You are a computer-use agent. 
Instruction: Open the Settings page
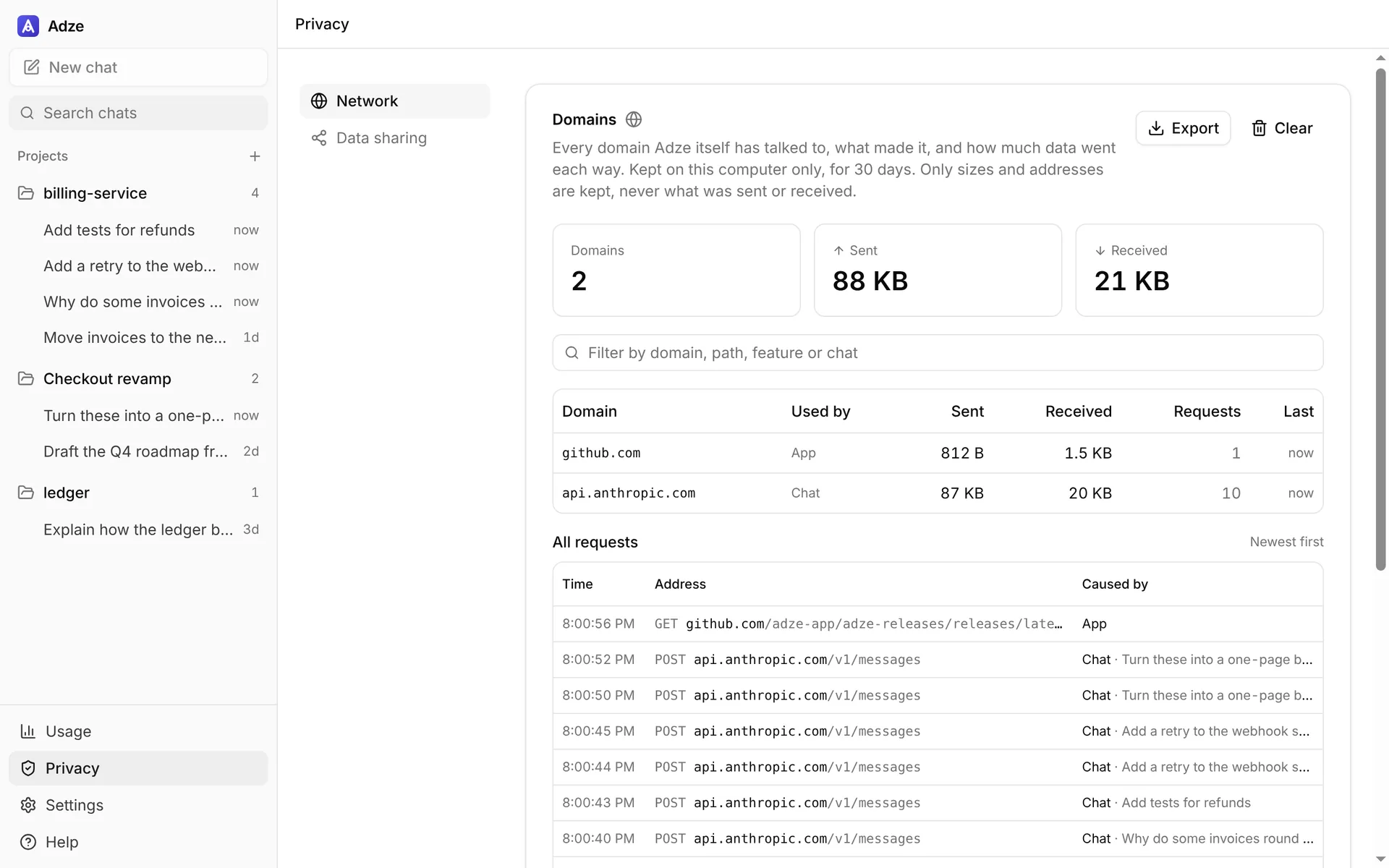138,805
